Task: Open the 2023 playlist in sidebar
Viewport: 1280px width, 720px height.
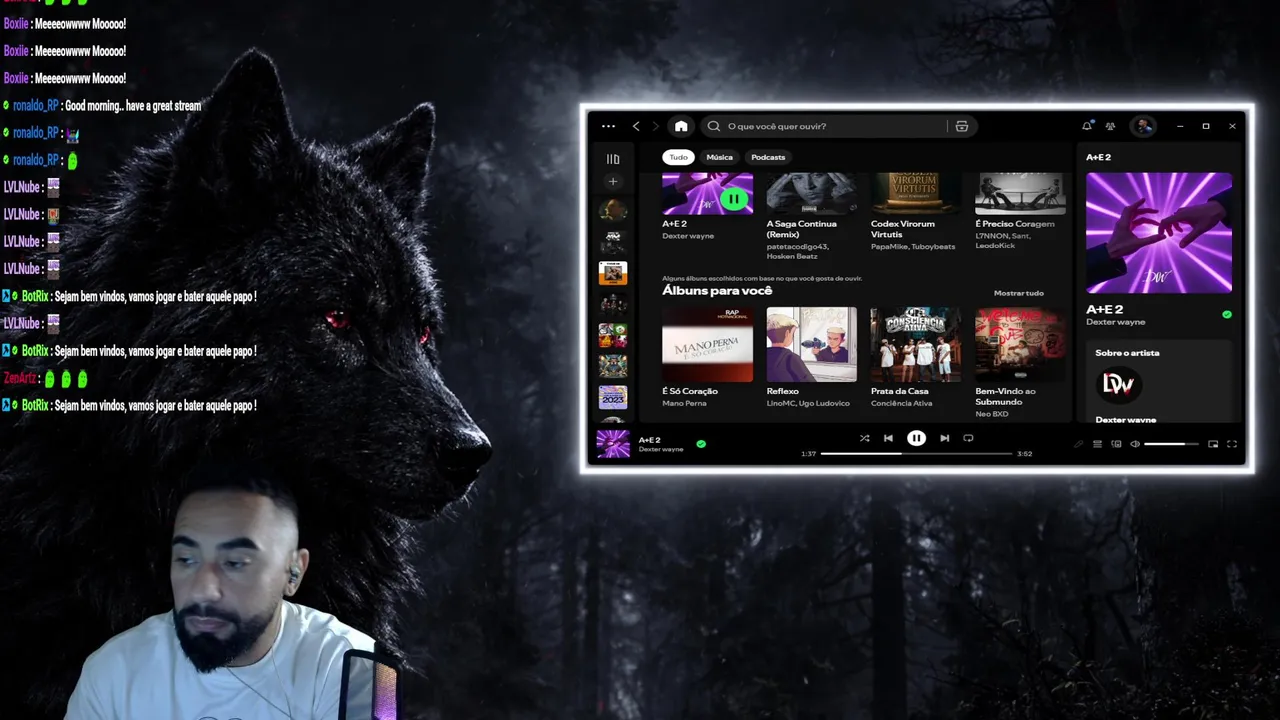Action: click(613, 397)
